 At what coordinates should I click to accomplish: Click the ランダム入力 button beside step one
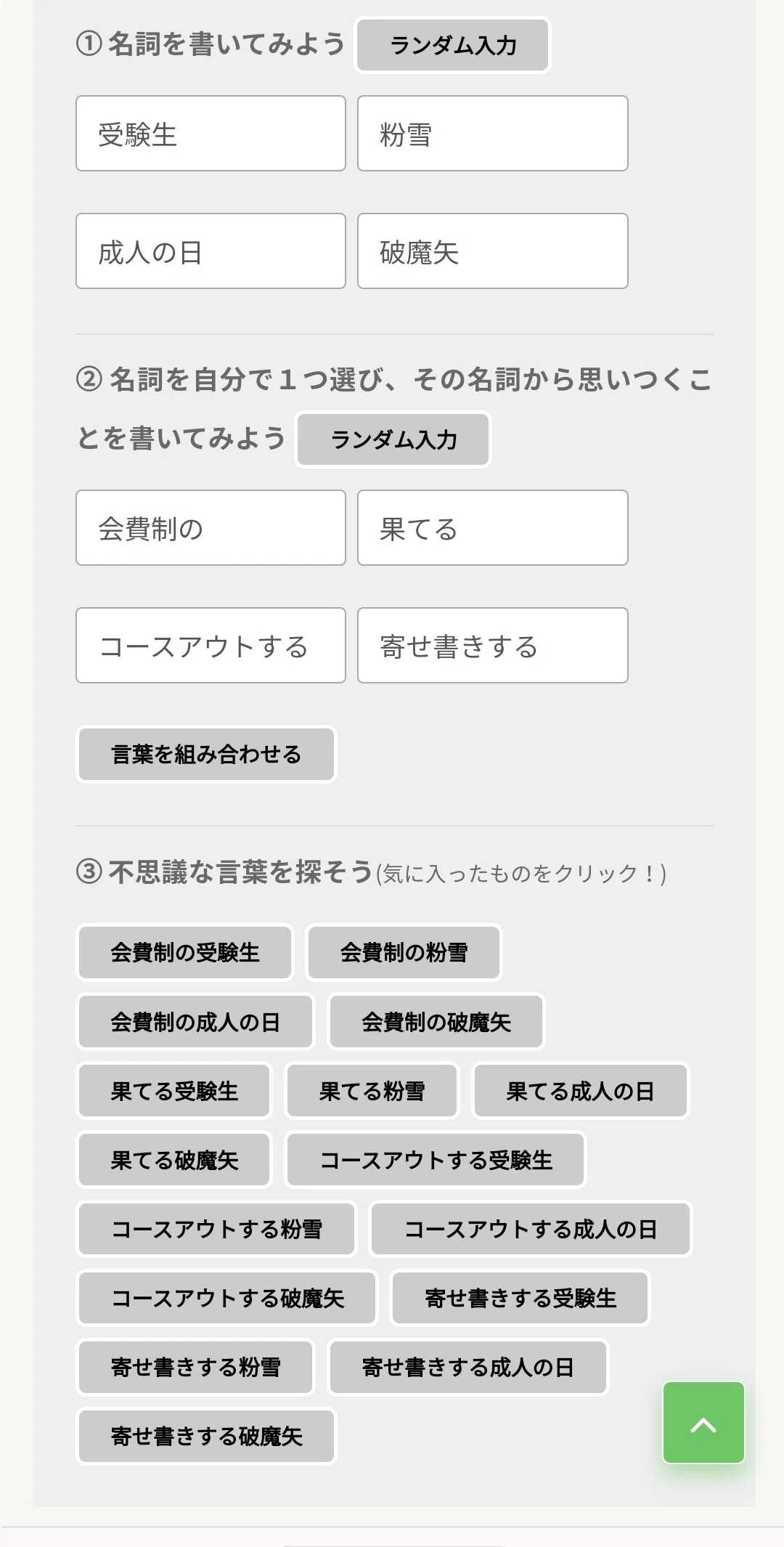point(452,45)
